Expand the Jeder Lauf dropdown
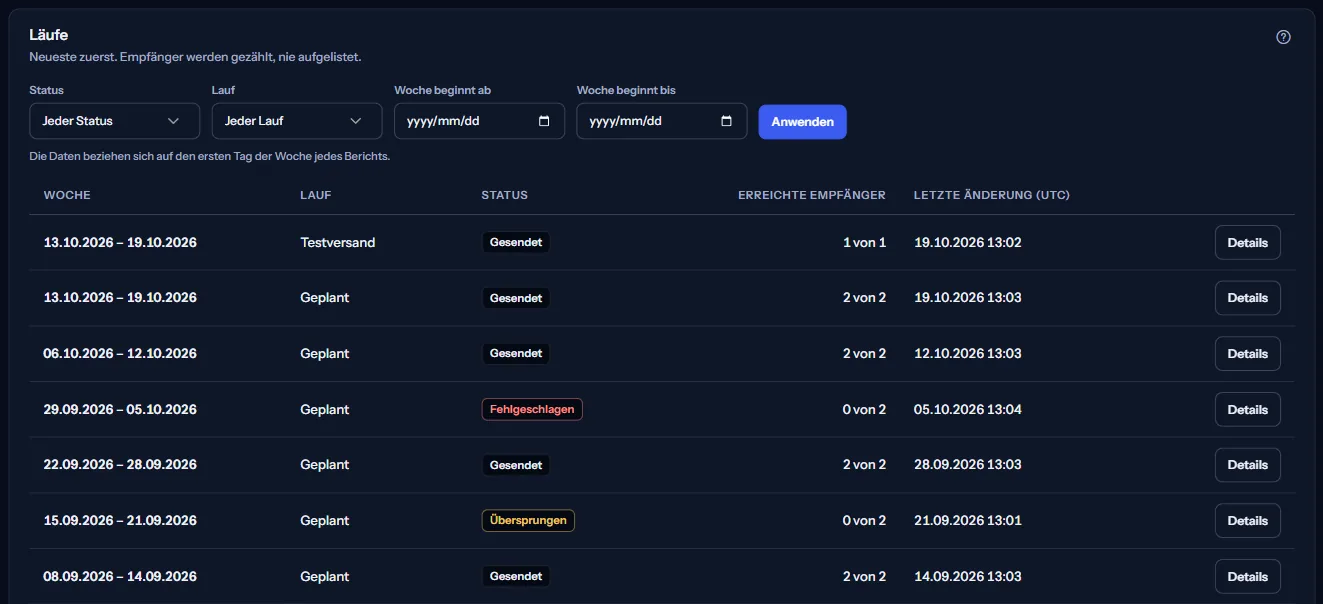The width and height of the screenshot is (1323, 604). (x=297, y=121)
